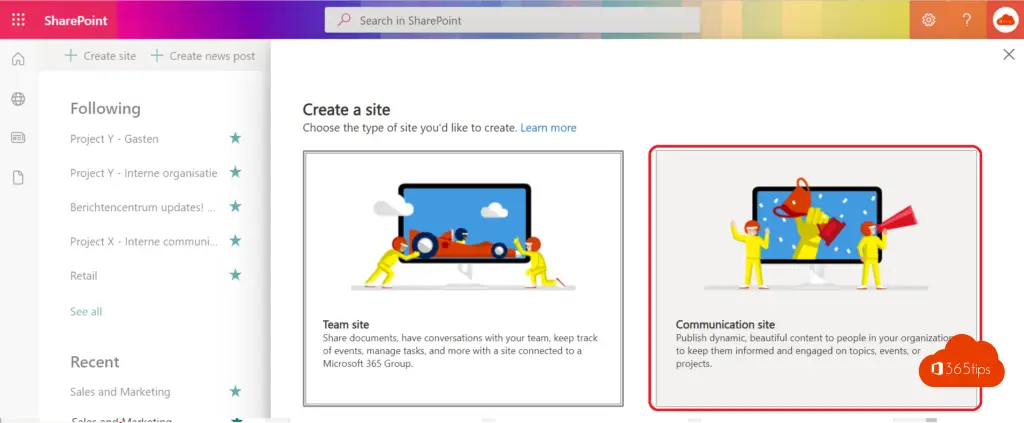
Task: Click the SharePoint brand title
Action: coord(76,20)
